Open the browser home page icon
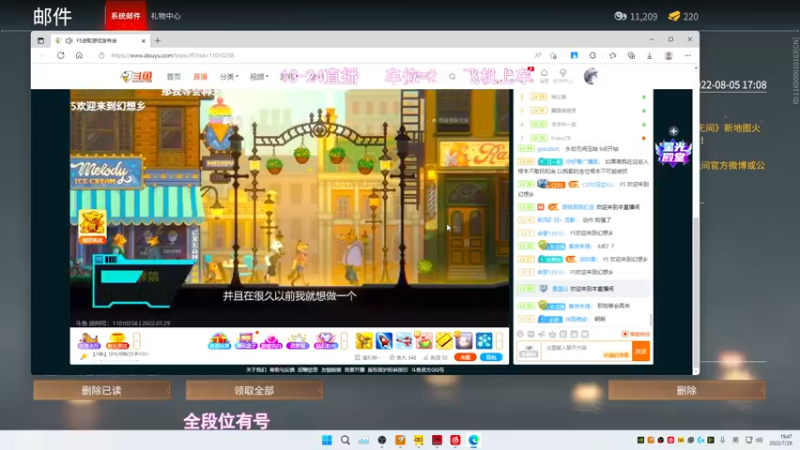The height and width of the screenshot is (450, 800). [x=79, y=56]
